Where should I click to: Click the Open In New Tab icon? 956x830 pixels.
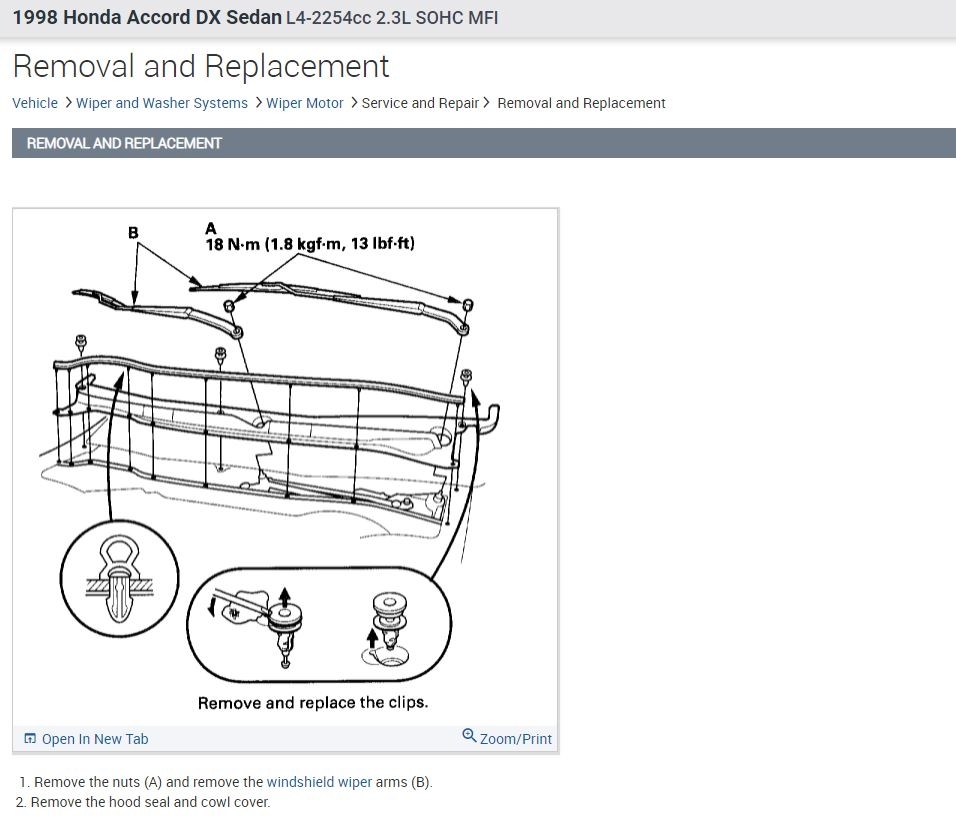coord(30,739)
